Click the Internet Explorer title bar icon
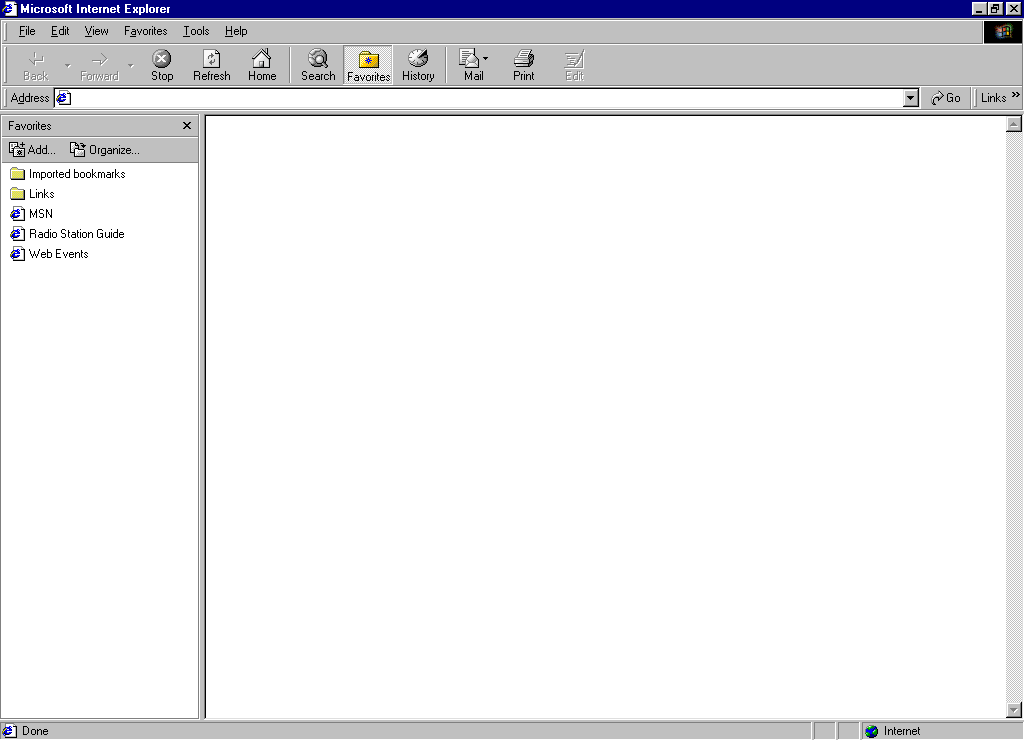Screen dimensions: 1024x740 point(9,8)
